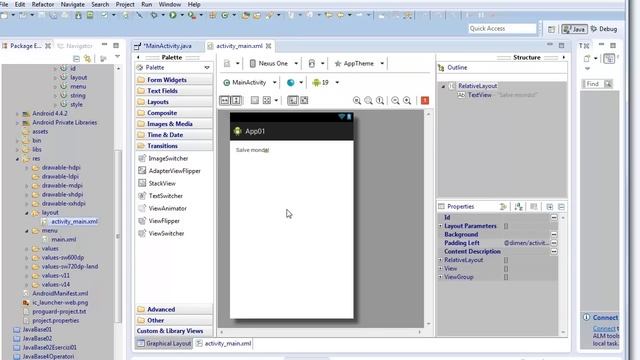Click the margins layout icon
This screenshot has height=360, width=640.
255,100
